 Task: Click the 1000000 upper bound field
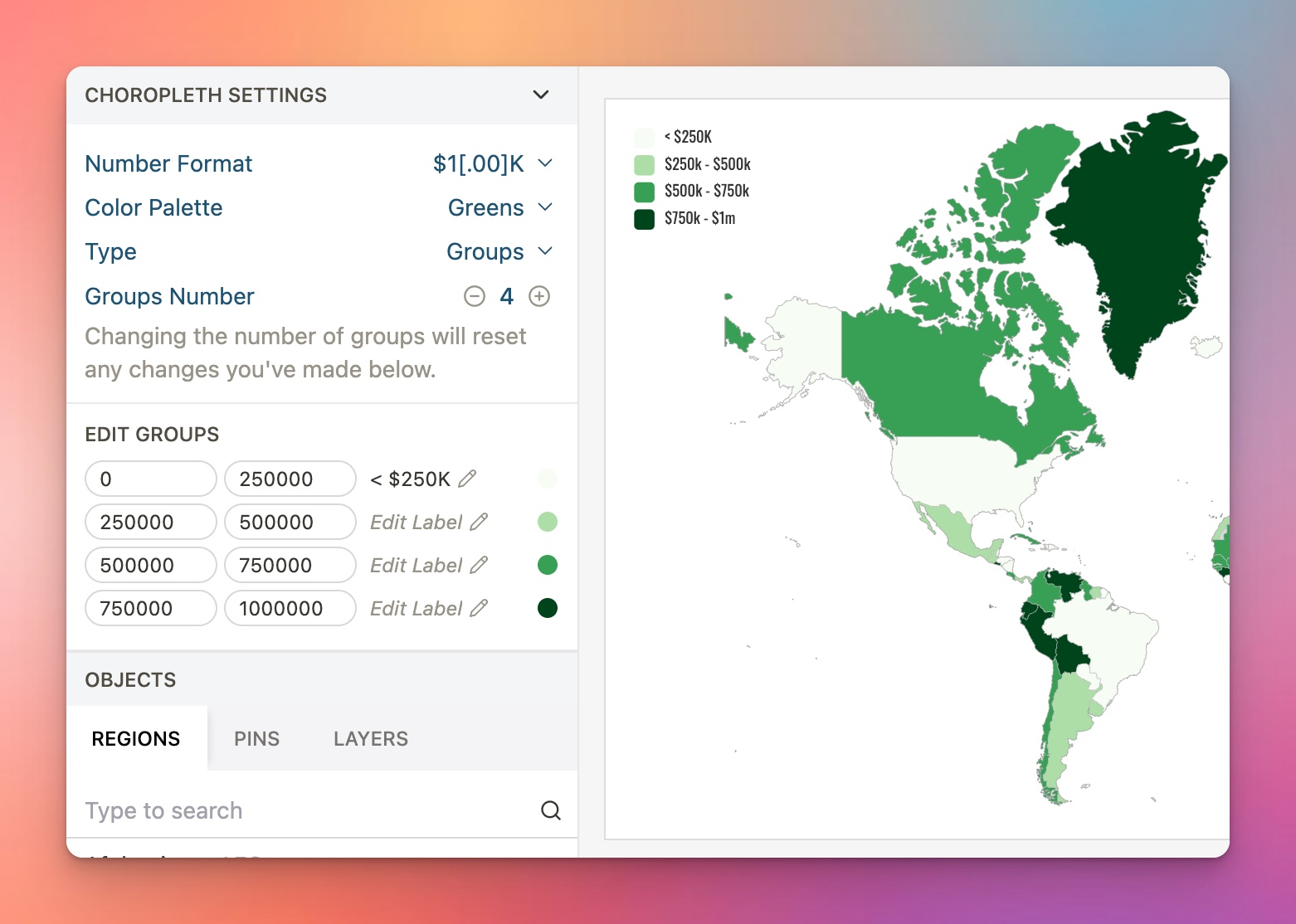[x=289, y=608]
